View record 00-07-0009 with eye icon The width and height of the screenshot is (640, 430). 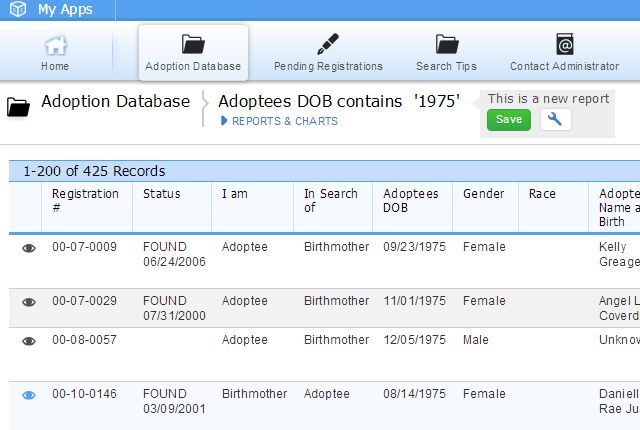(x=29, y=249)
